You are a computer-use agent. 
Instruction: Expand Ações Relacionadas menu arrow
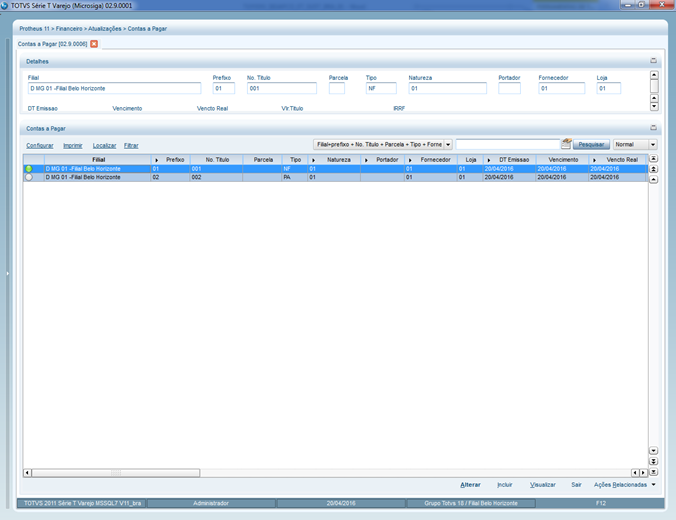[654, 485]
